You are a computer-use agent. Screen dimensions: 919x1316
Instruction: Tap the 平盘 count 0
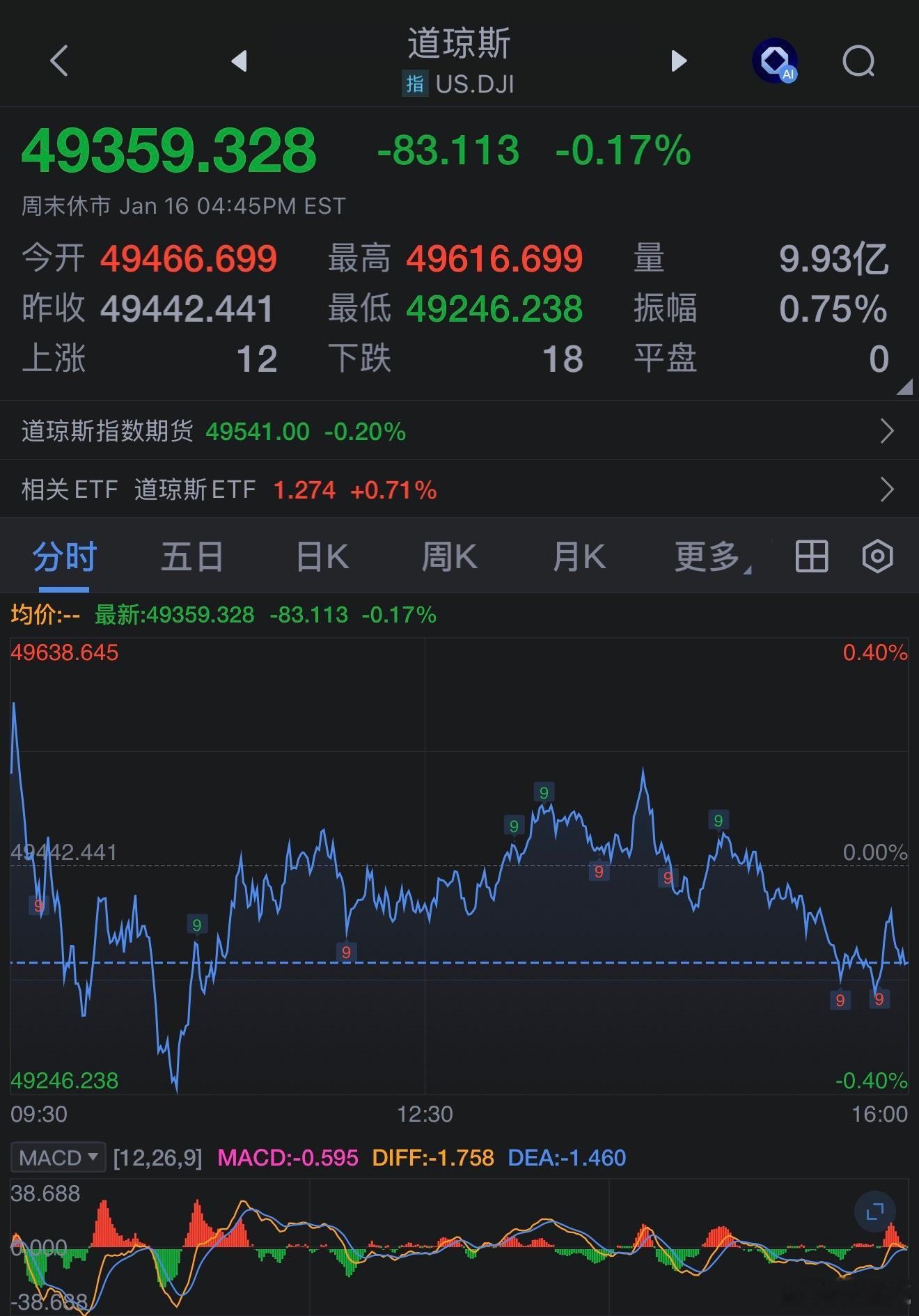(x=879, y=359)
